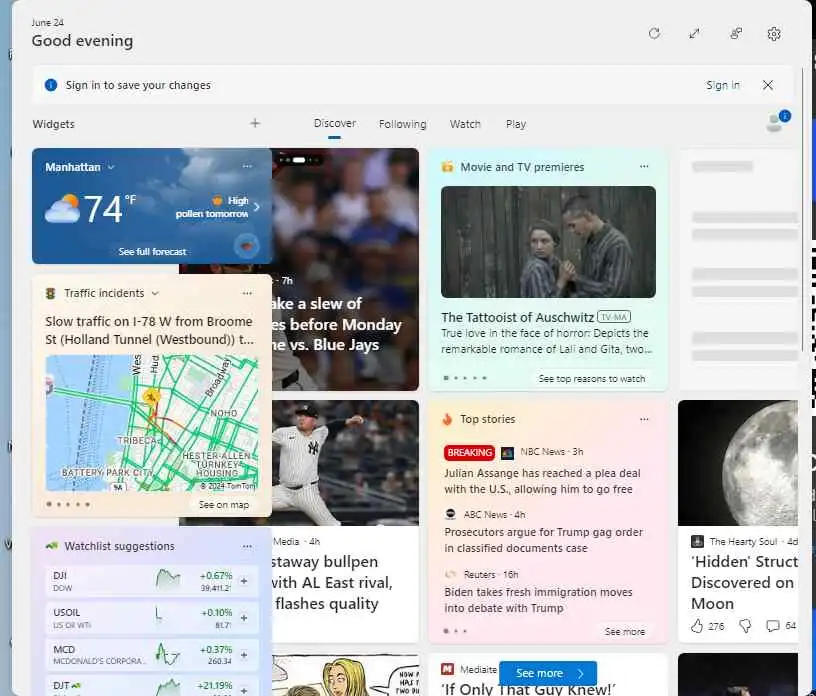
Task: Switch to the Following tab
Action: click(402, 124)
